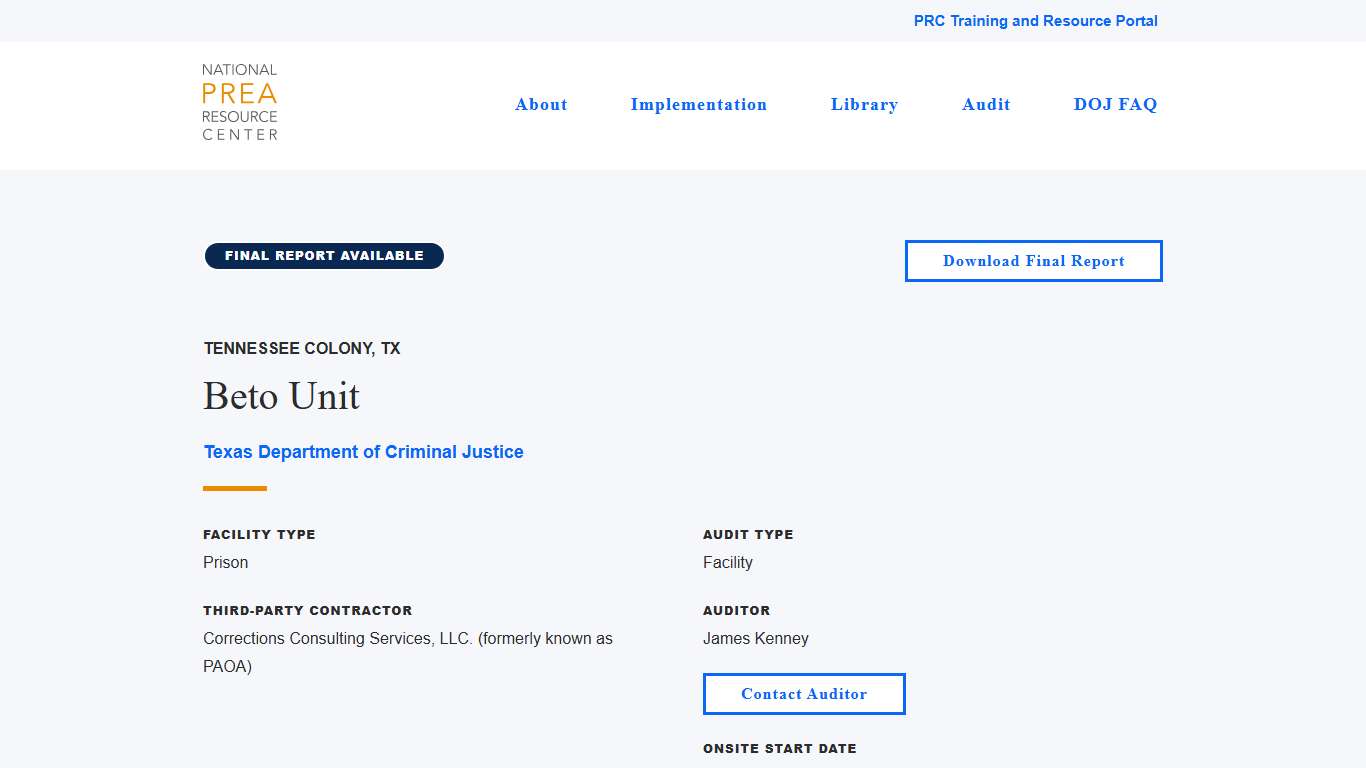Open the Audit navigation item
Viewport: 1366px width, 768px height.
click(986, 105)
